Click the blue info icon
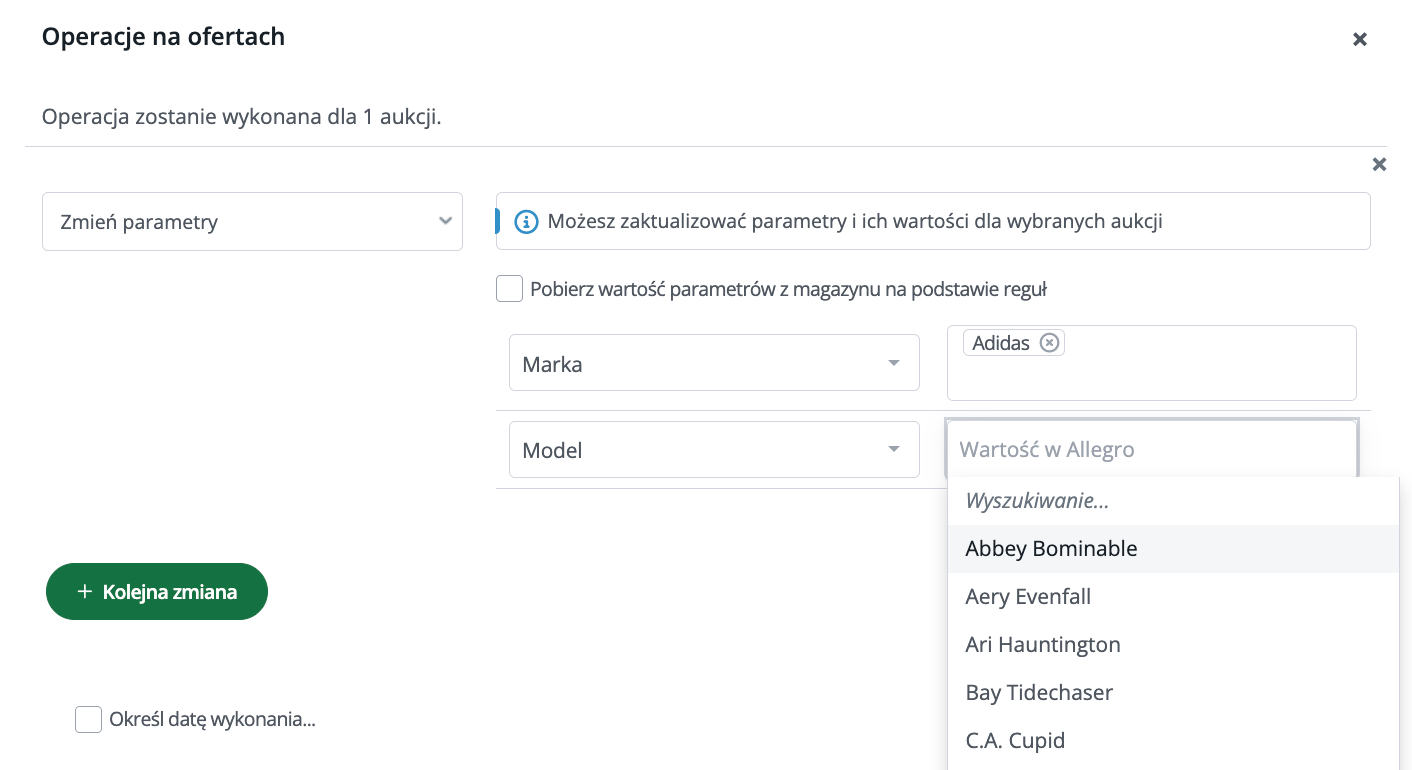This screenshot has height=770, width=1412. [526, 222]
